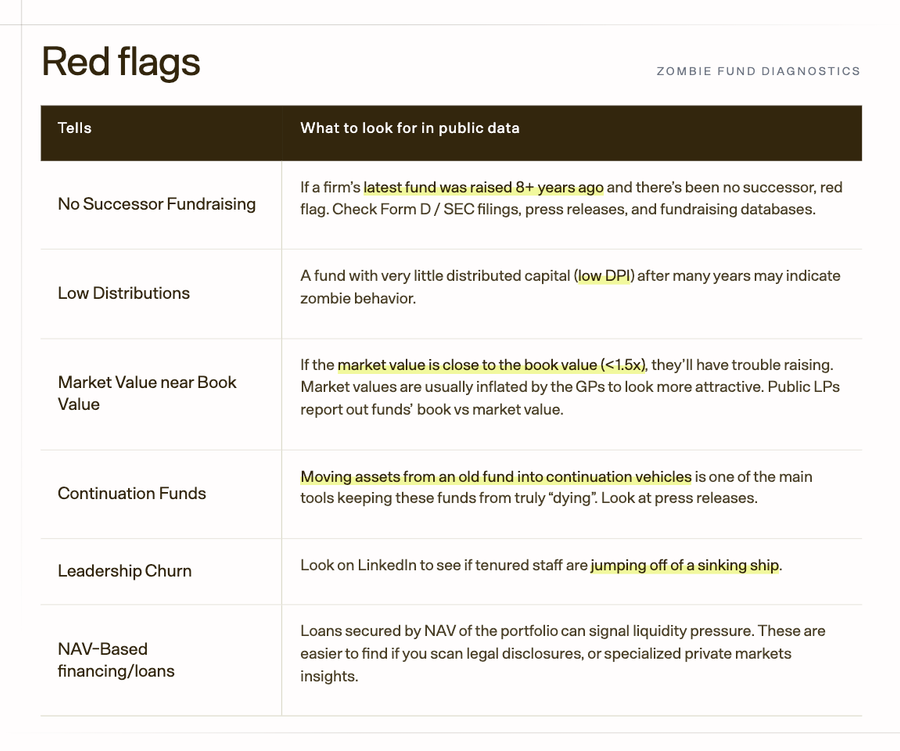Click "Market values are usually inflated" sentence
The image size is (900, 751).
(x=532, y=386)
